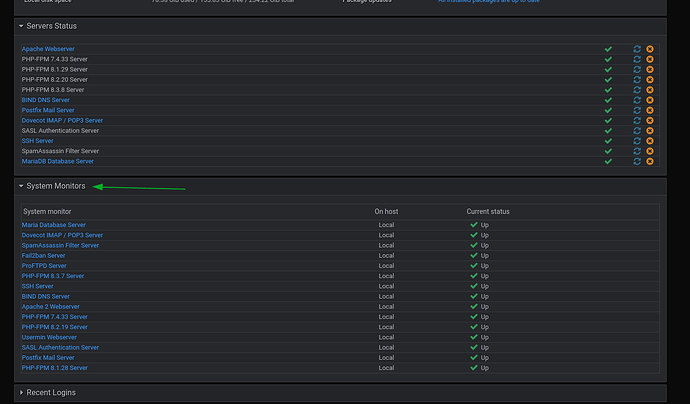
Task: Restart PHP-FPM 8.3.8 Server
Action: click(x=637, y=90)
